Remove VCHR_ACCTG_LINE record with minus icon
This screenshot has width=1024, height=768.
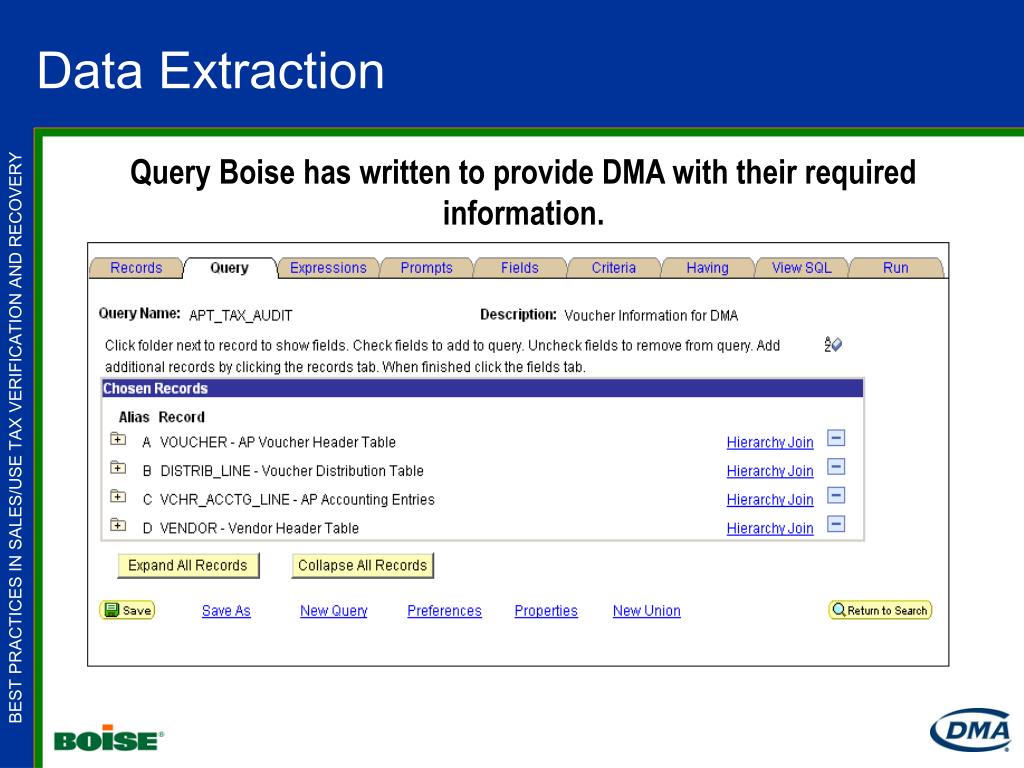836,496
